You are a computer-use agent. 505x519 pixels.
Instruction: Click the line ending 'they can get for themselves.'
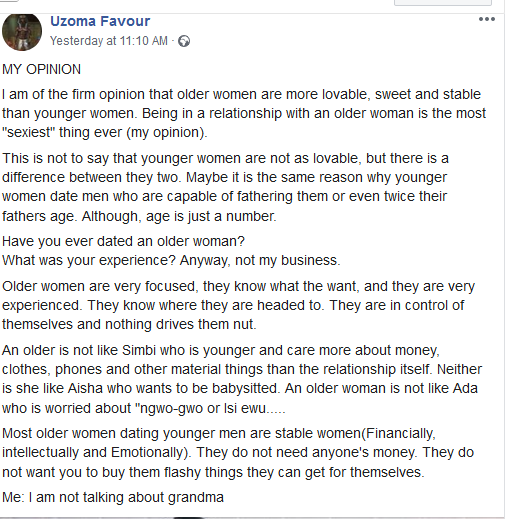click(x=213, y=472)
